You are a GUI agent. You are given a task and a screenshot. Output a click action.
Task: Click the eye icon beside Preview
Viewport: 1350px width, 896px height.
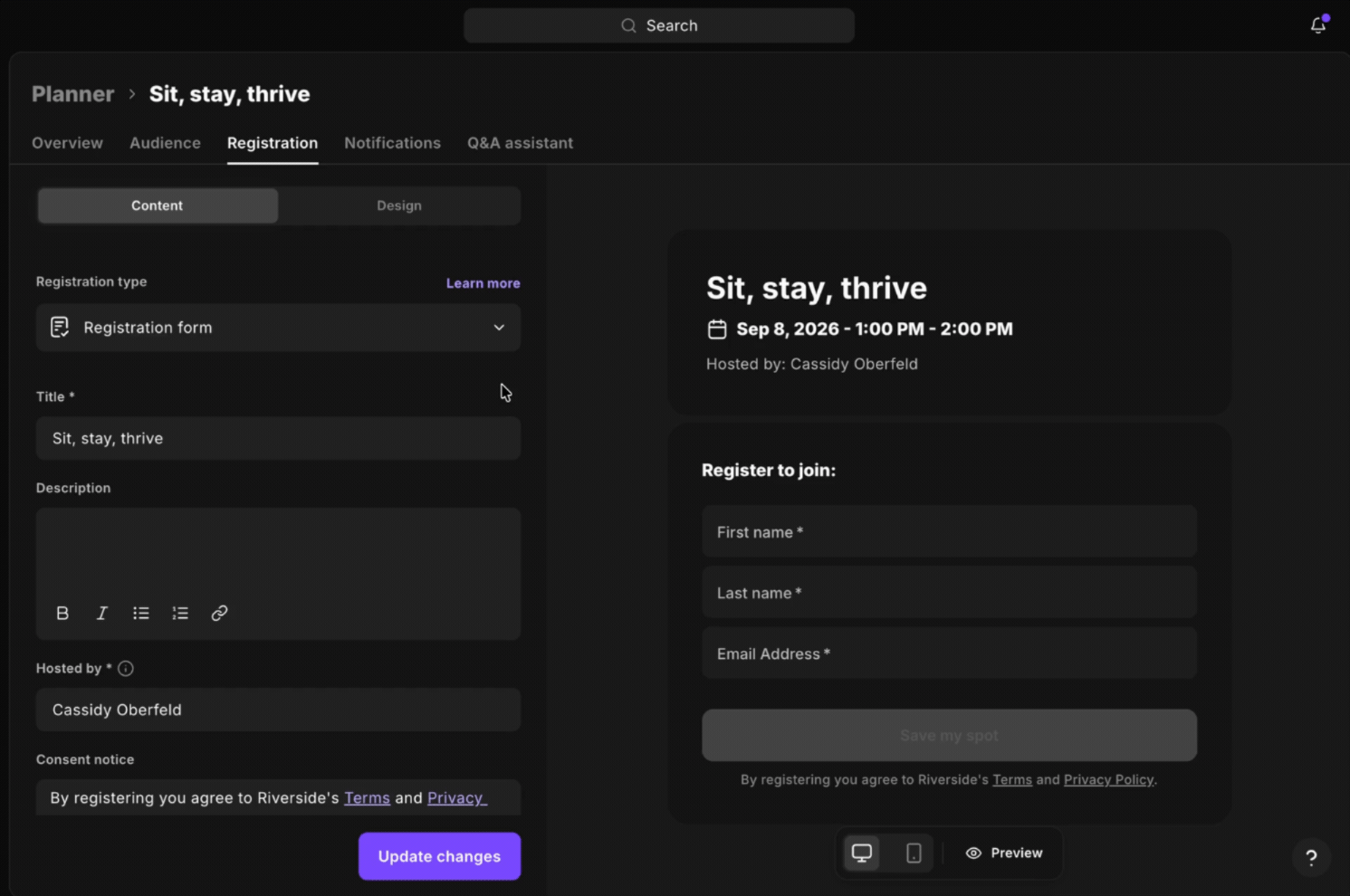pos(973,853)
